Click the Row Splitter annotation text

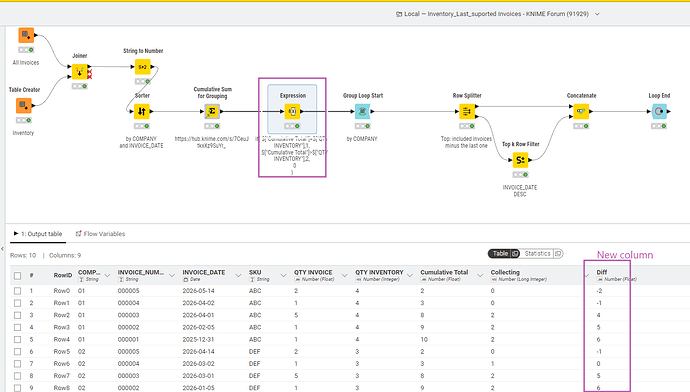click(x=466, y=142)
